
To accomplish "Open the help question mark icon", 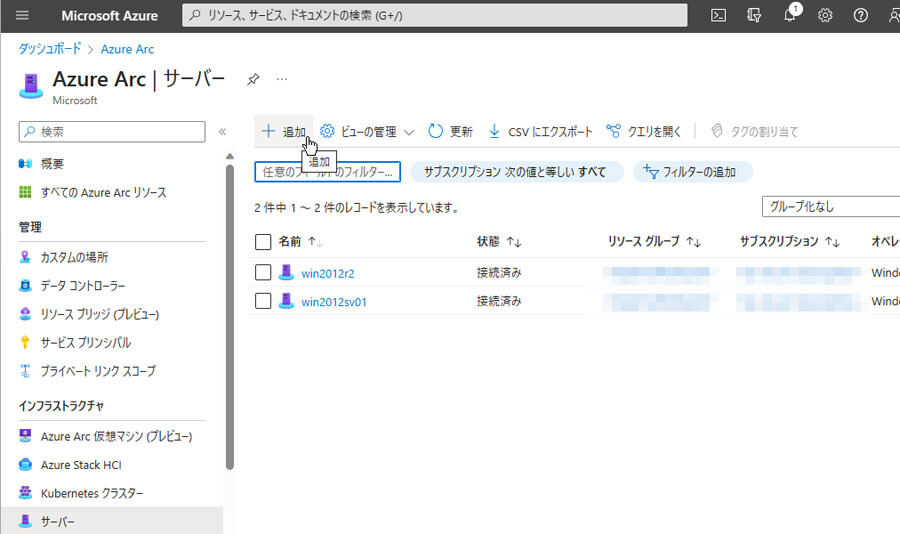I will pyautogui.click(x=860, y=16).
